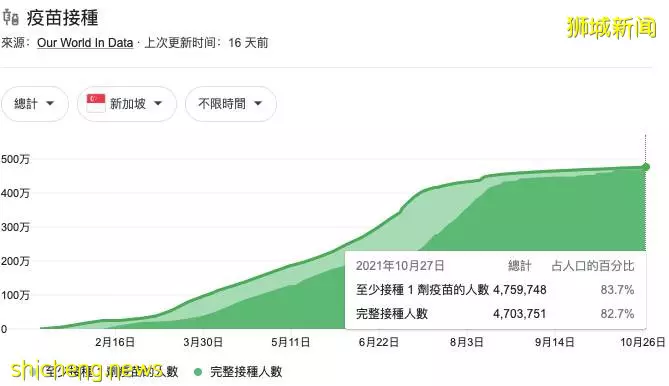Open the Our World In Data link
The image size is (669, 386).
[x=85, y=43]
